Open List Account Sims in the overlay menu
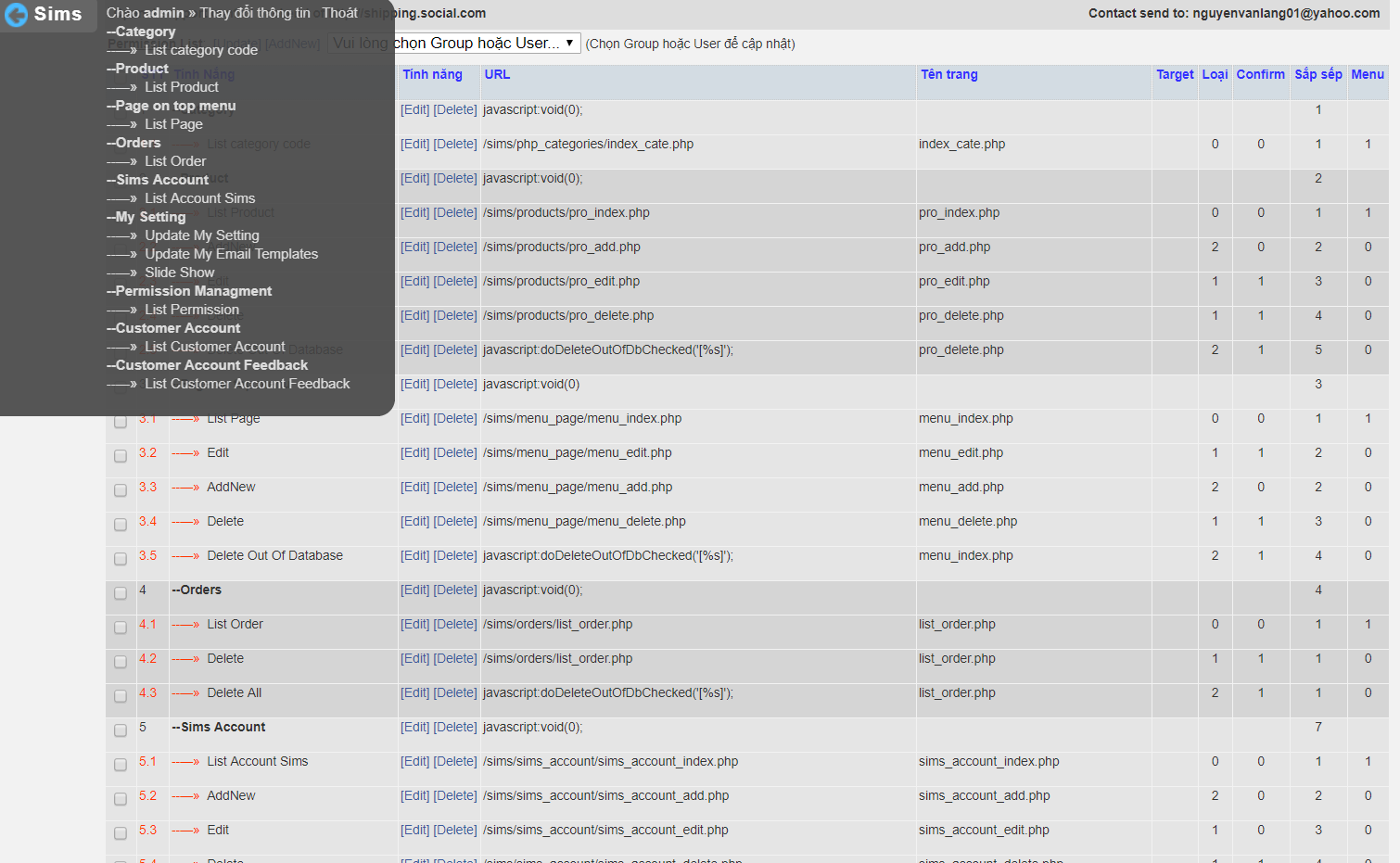This screenshot has width=1400, height=863. [199, 198]
